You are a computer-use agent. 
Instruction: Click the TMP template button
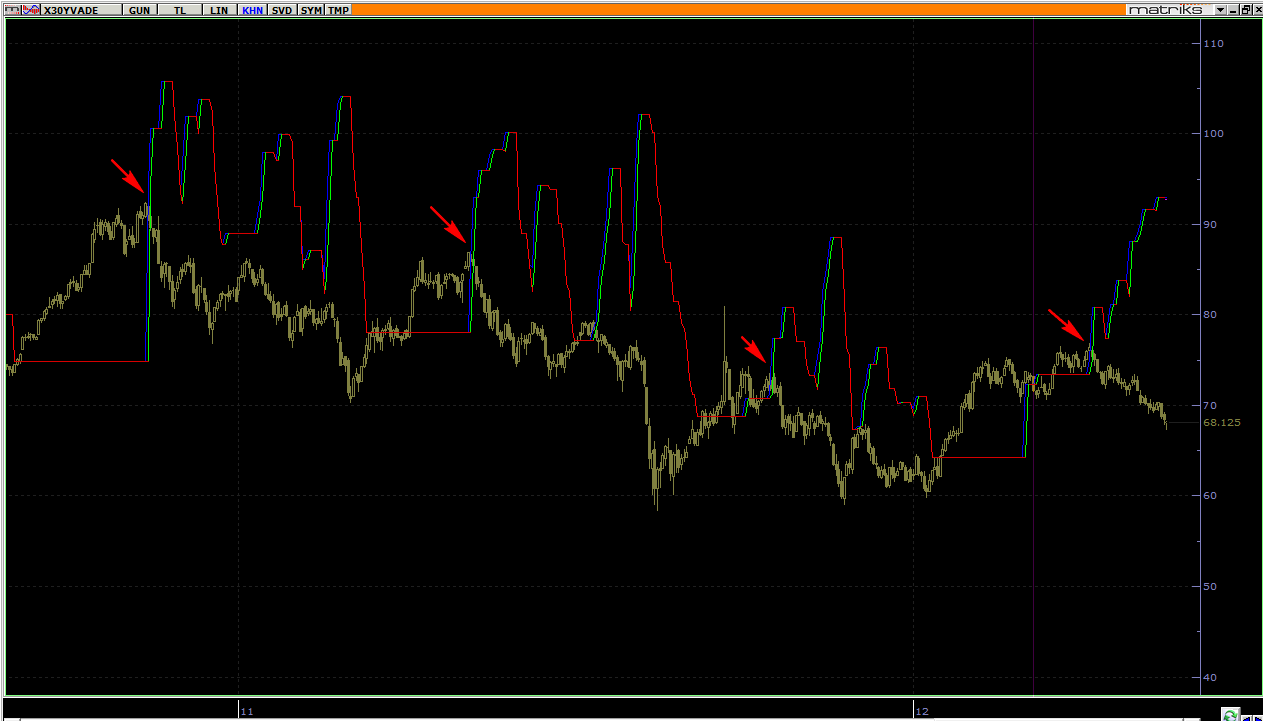(x=338, y=10)
